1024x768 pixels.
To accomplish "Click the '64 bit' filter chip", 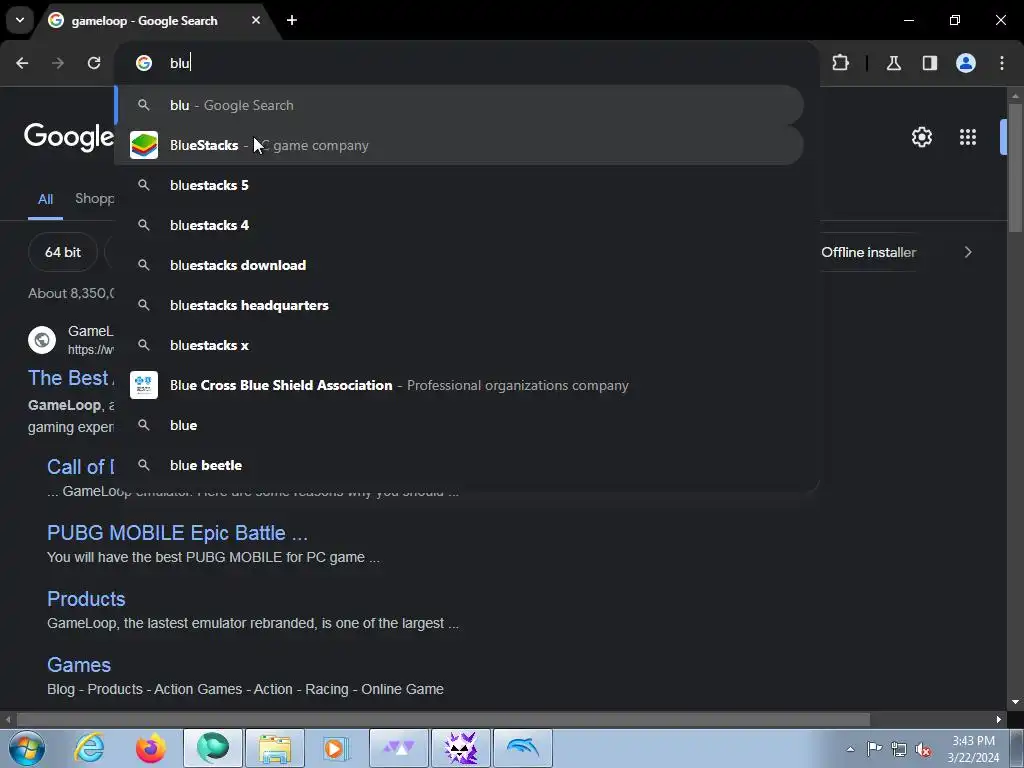I will (x=63, y=252).
